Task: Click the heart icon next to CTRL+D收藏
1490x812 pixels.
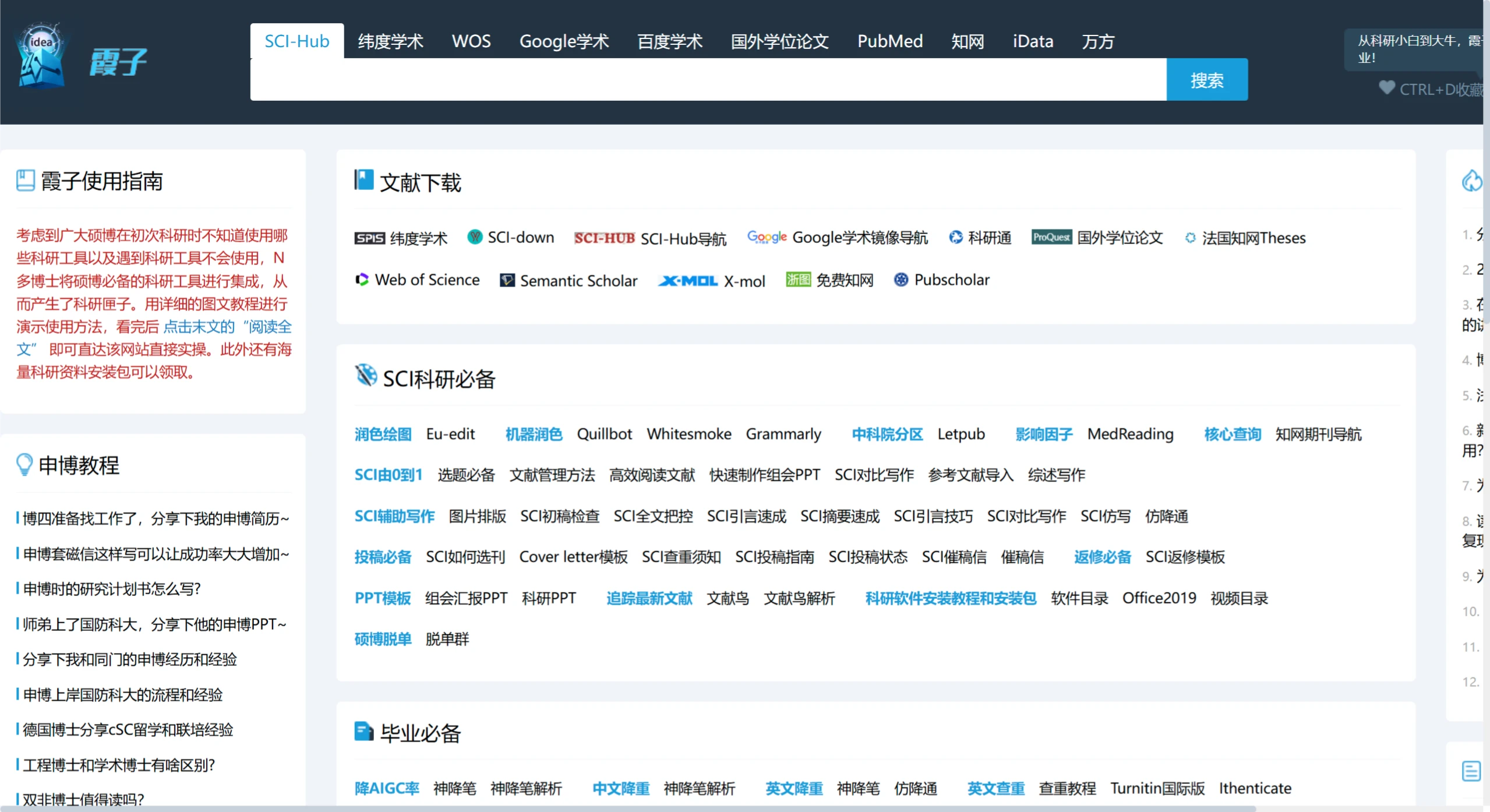Action: tap(1386, 88)
